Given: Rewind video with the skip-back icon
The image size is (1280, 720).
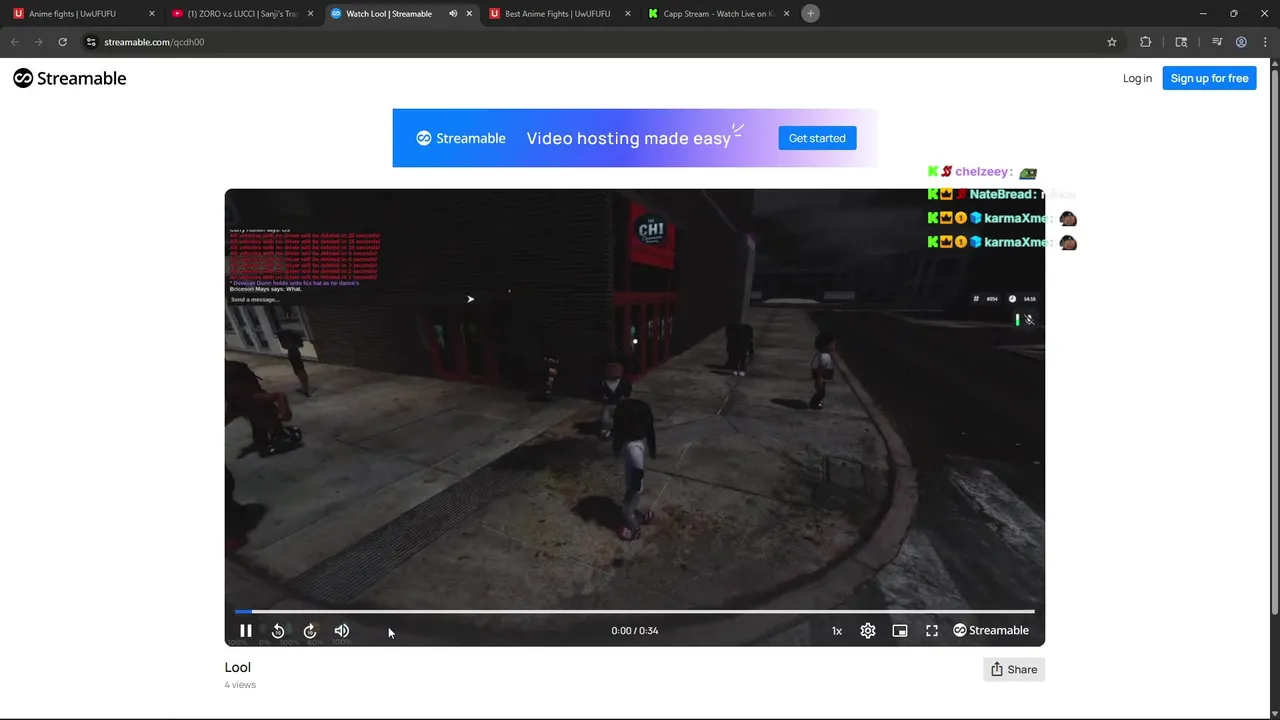Looking at the screenshot, I should (278, 631).
